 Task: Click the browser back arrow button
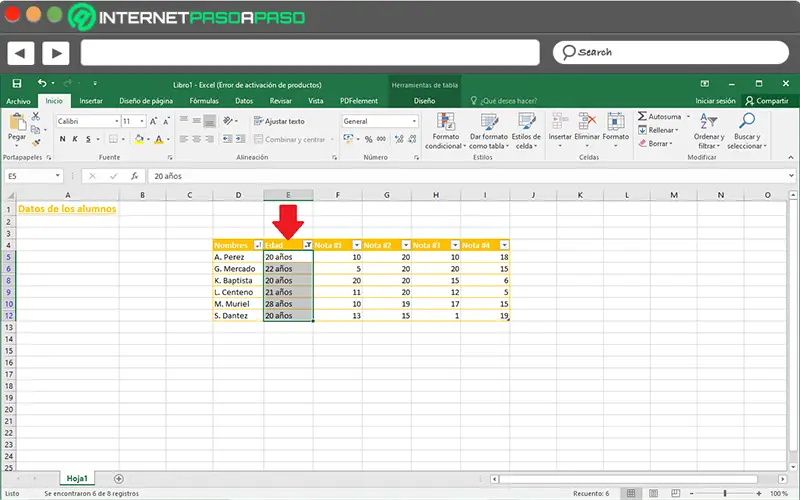[x=20, y=53]
